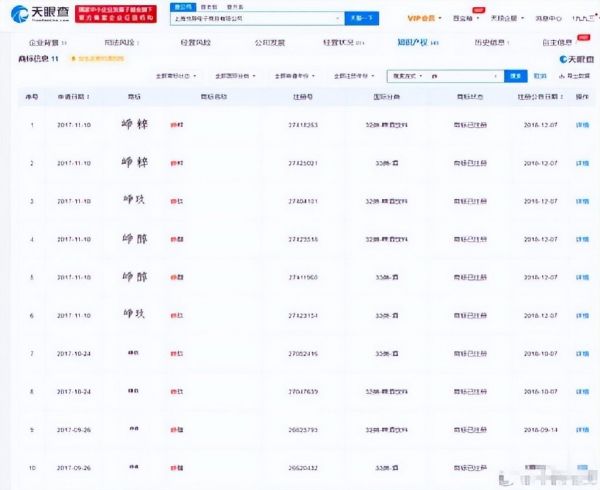This screenshot has height=490, width=600.
Task: Click the trademark image in row 2
Action: [134, 163]
